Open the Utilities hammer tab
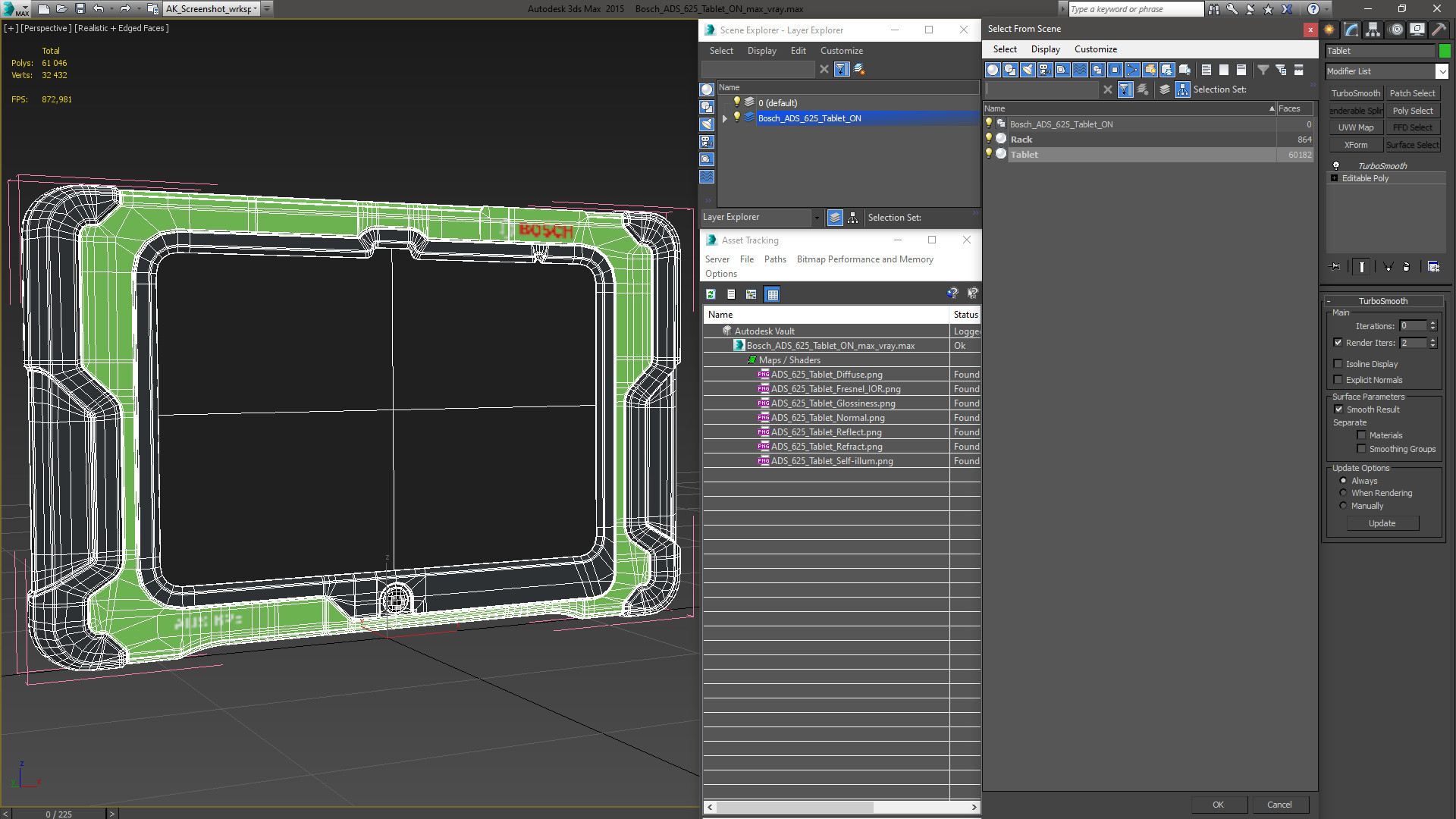1456x819 pixels. pyautogui.click(x=1439, y=30)
